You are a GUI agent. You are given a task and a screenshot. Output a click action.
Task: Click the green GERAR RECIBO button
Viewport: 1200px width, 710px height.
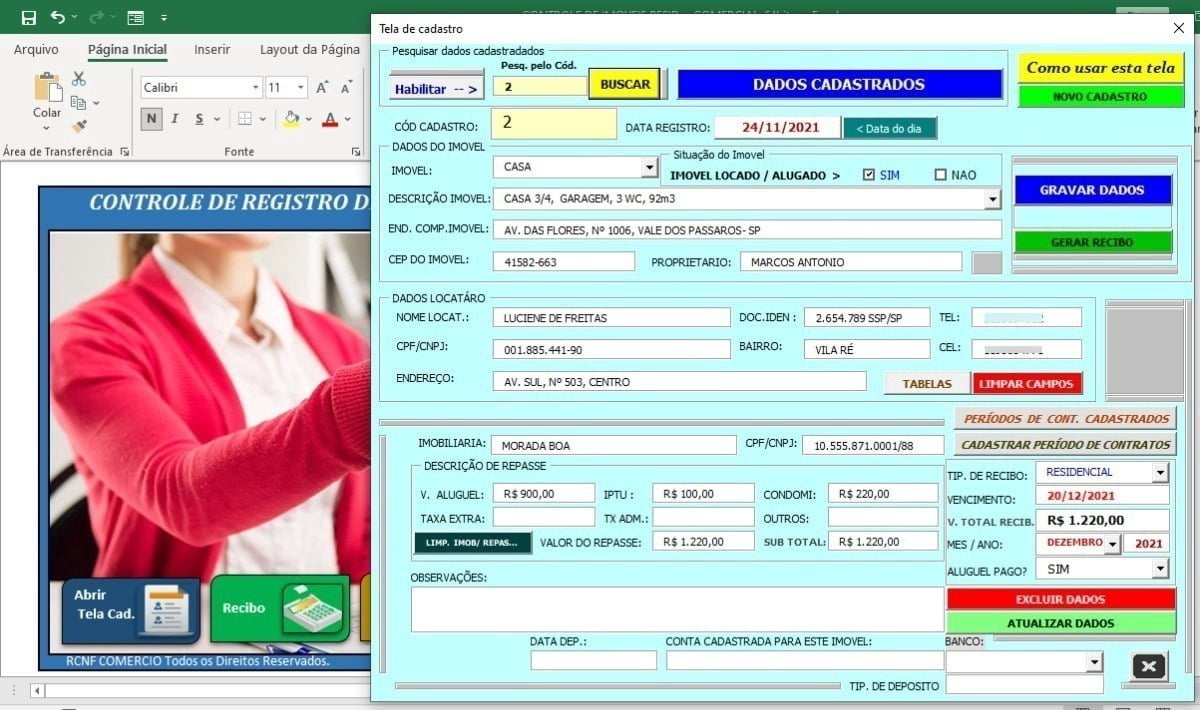[1092, 242]
